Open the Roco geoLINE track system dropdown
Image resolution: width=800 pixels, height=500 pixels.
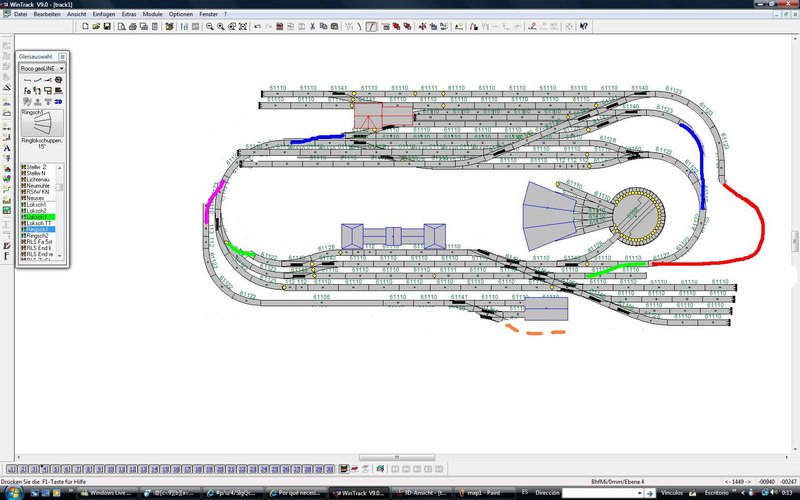[42, 68]
